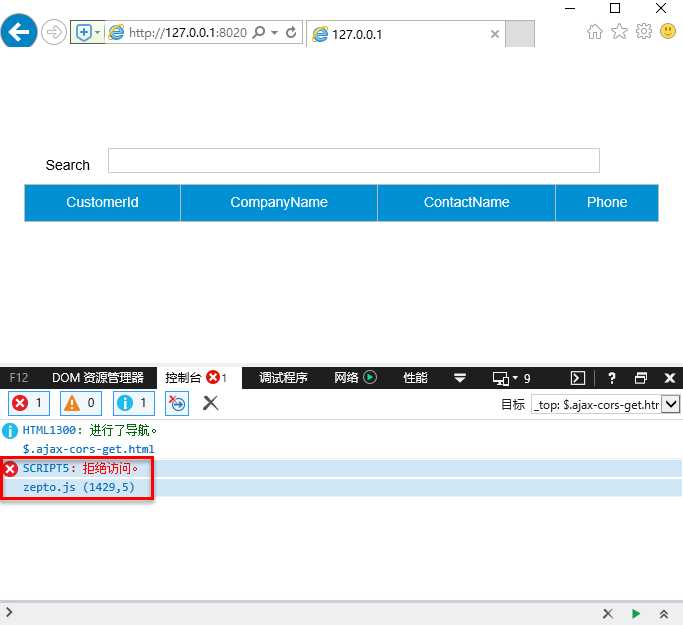Click the F12 label in dev tools
The image size is (683, 625).
(x=19, y=378)
